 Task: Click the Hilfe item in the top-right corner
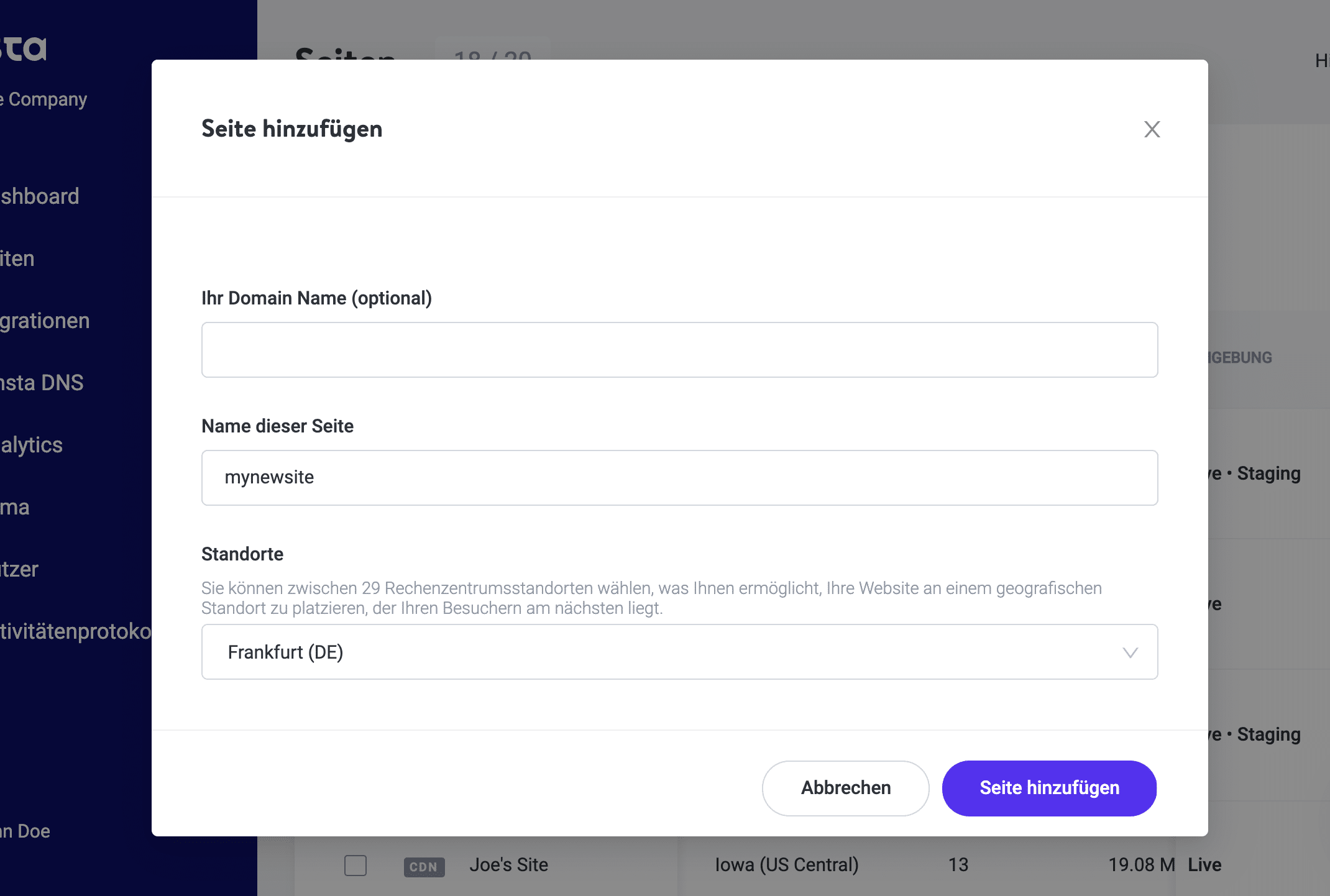coord(1321,62)
